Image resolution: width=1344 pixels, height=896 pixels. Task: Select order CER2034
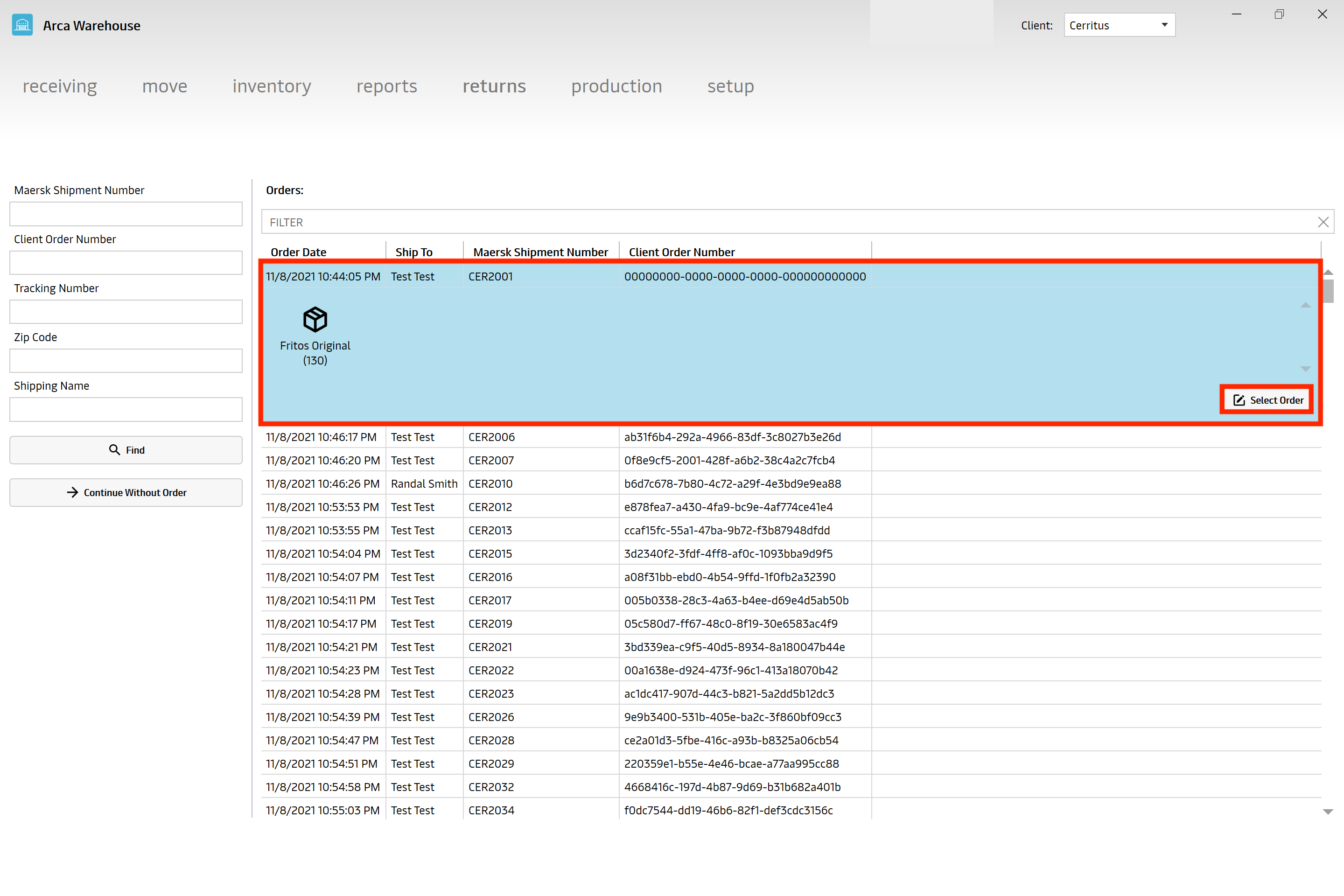791,810
